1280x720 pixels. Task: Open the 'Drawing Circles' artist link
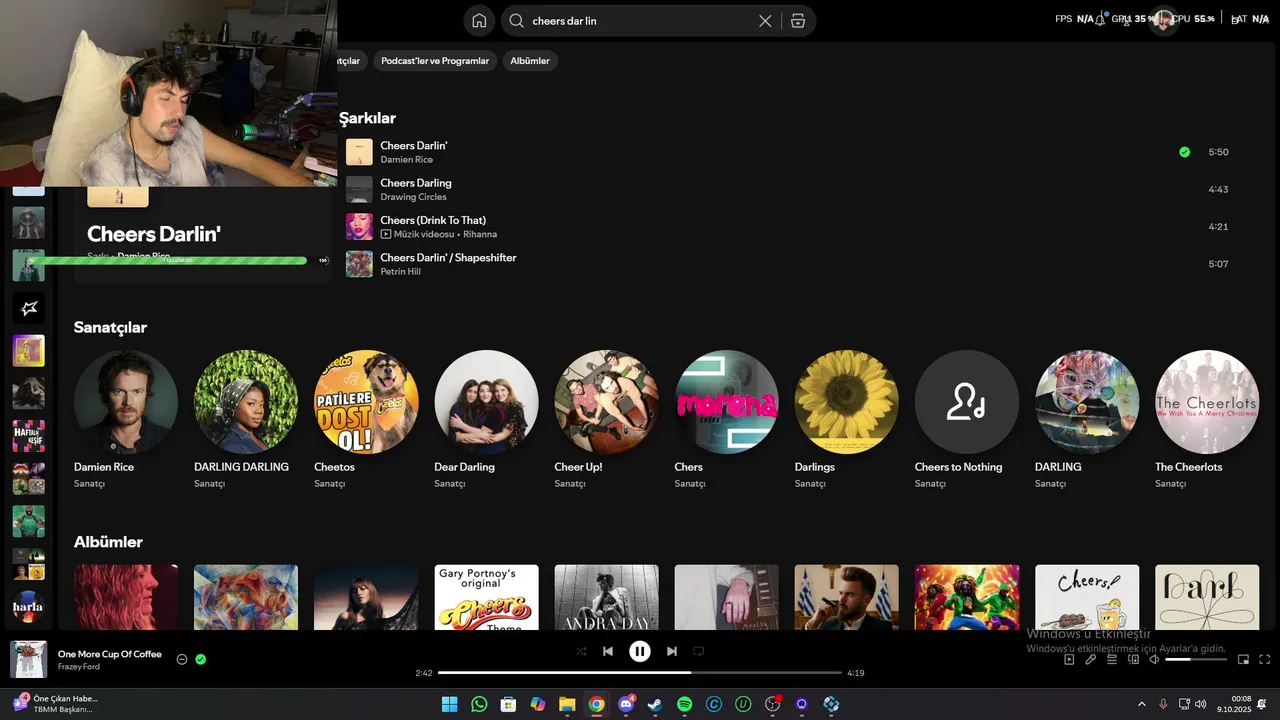pyautogui.click(x=413, y=197)
